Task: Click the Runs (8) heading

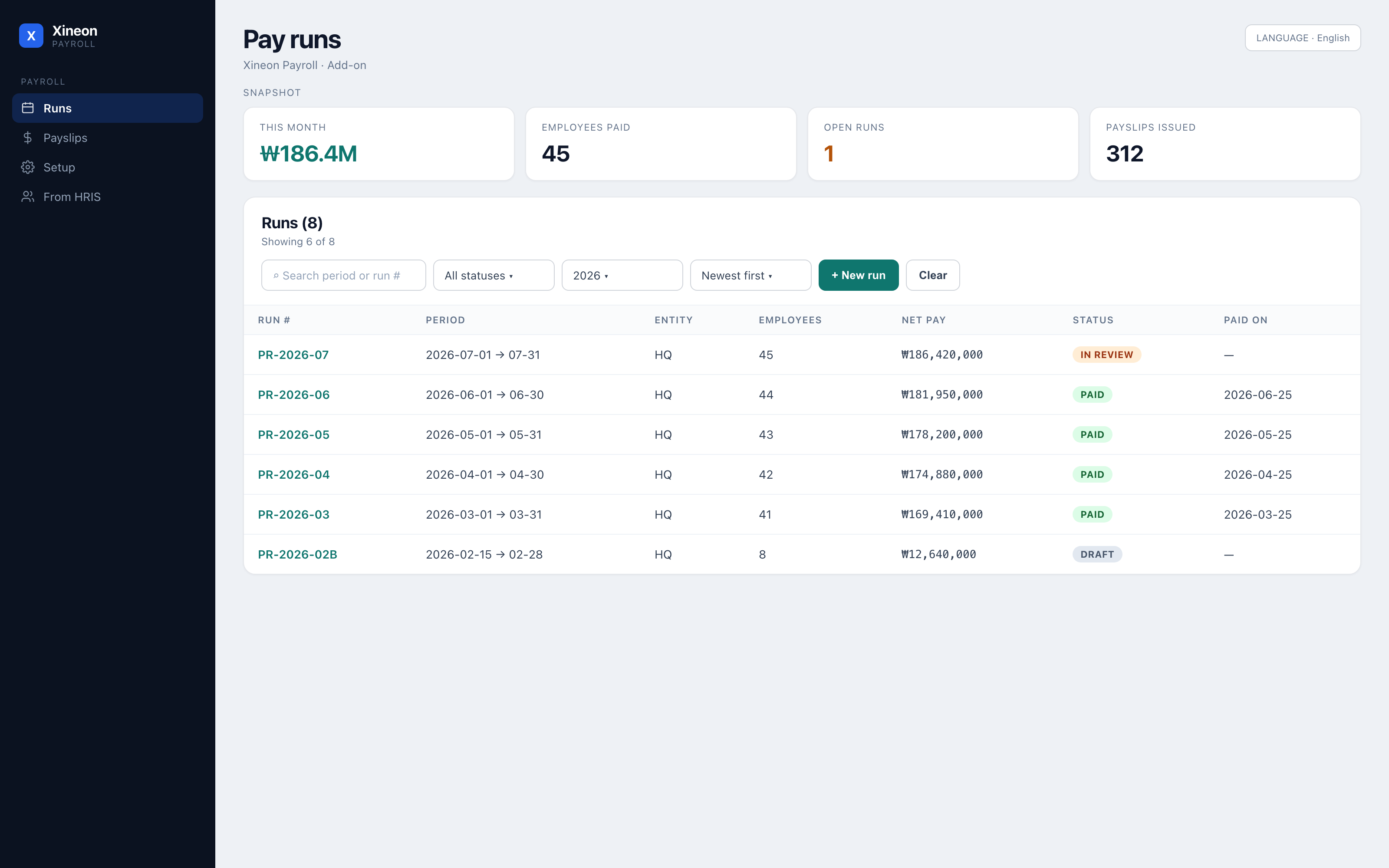Action: 292,223
